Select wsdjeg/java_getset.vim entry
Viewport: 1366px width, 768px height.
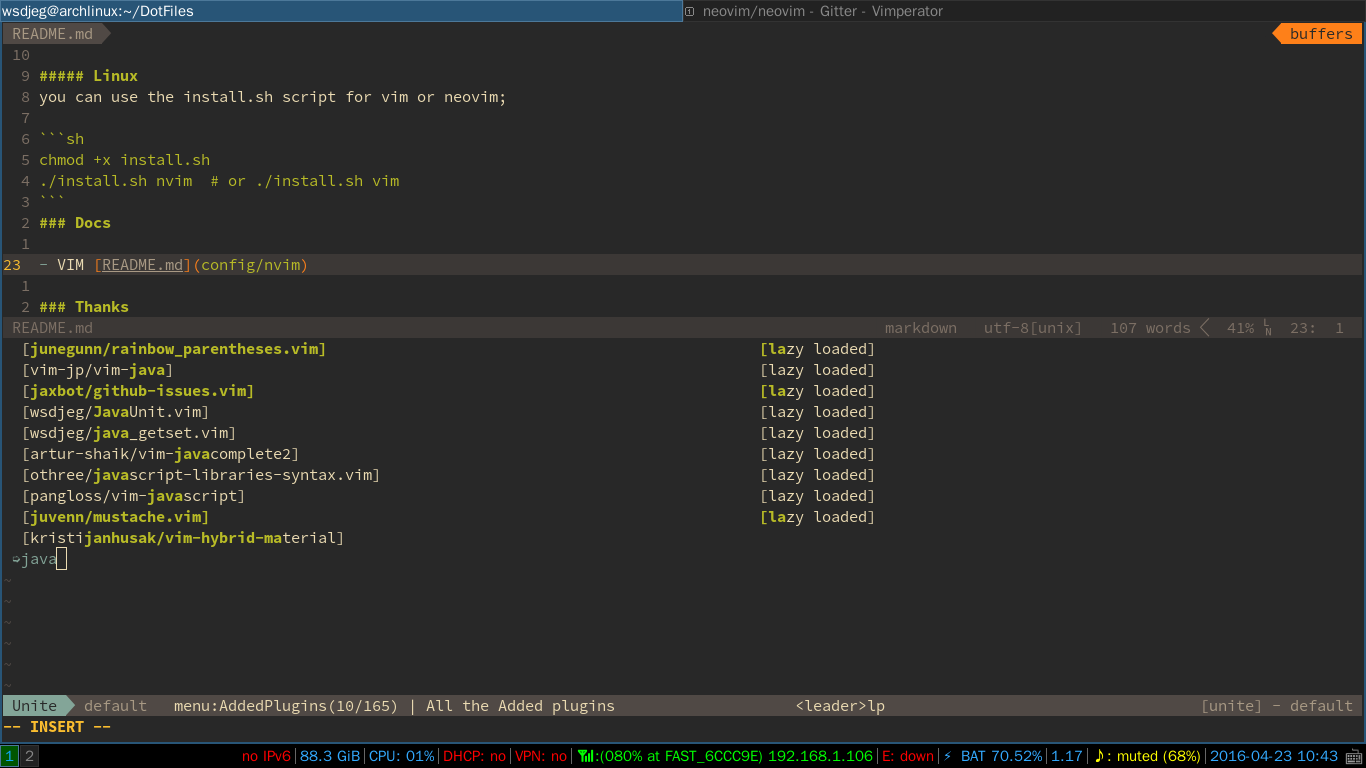(x=129, y=433)
